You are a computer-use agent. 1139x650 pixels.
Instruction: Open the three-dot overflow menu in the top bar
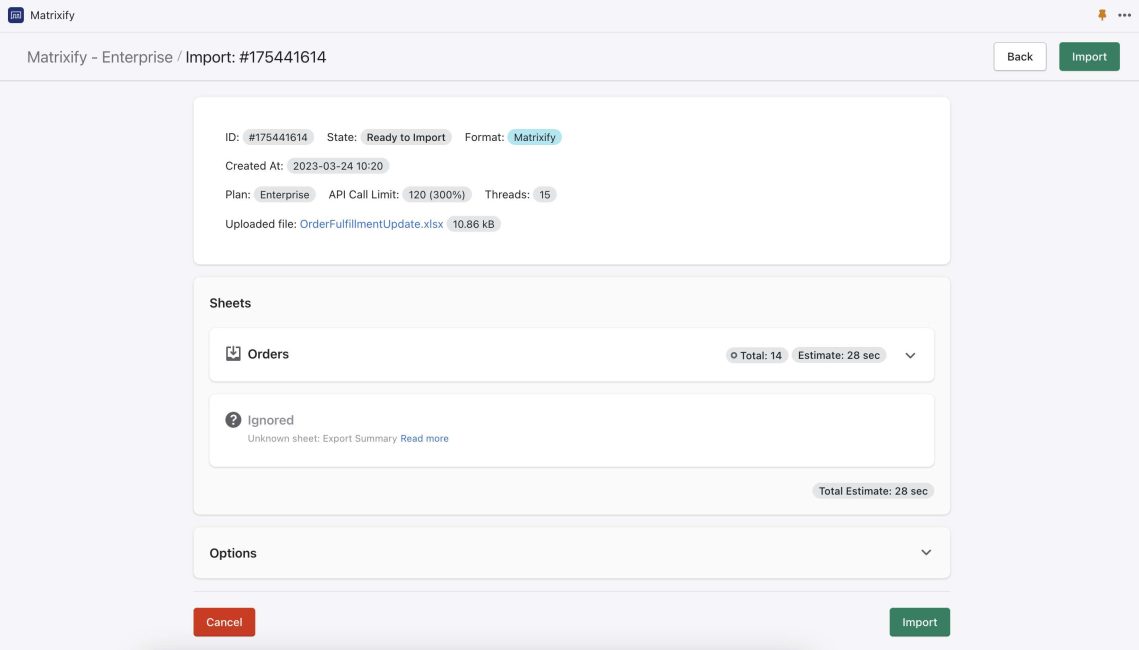[x=1124, y=15]
